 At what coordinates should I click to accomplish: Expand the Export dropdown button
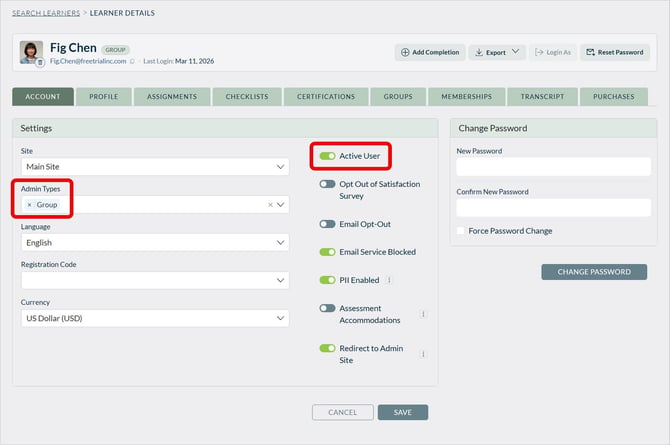point(497,52)
